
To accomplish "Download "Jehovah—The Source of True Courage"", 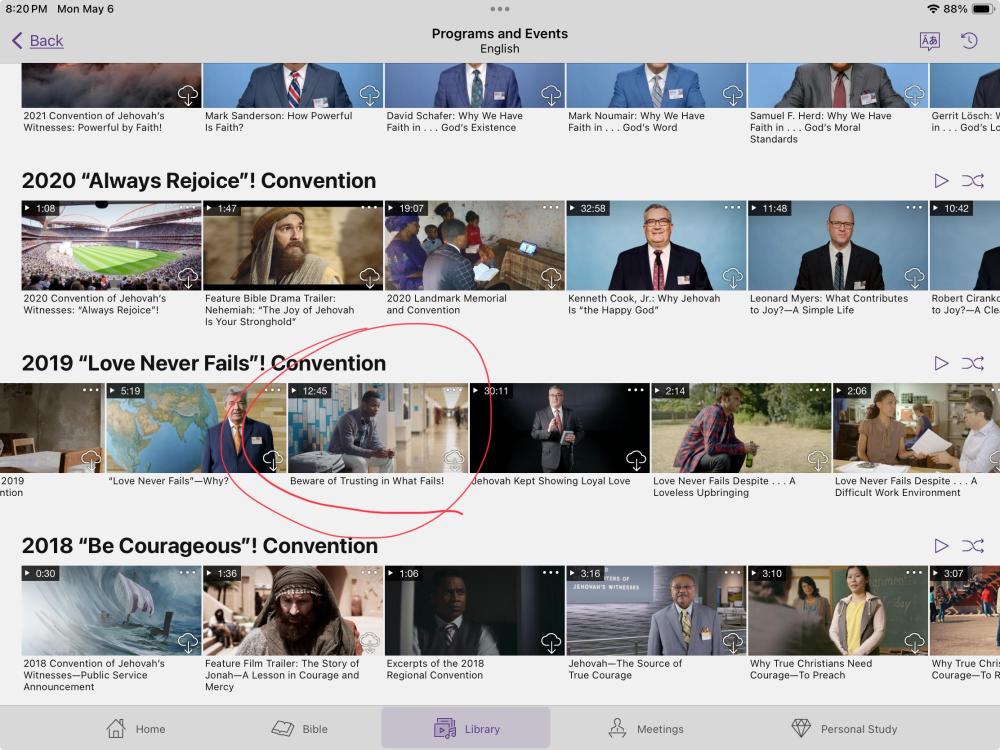I will [x=733, y=641].
